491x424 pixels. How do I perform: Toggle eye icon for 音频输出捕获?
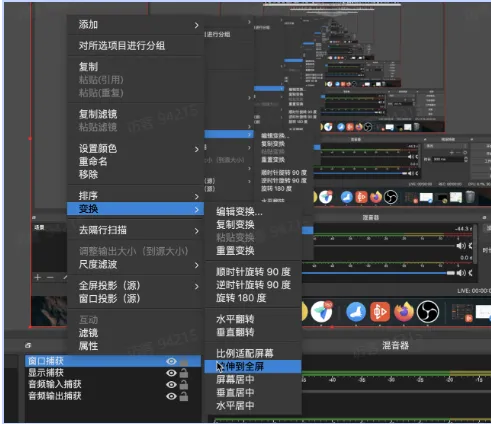click(171, 396)
